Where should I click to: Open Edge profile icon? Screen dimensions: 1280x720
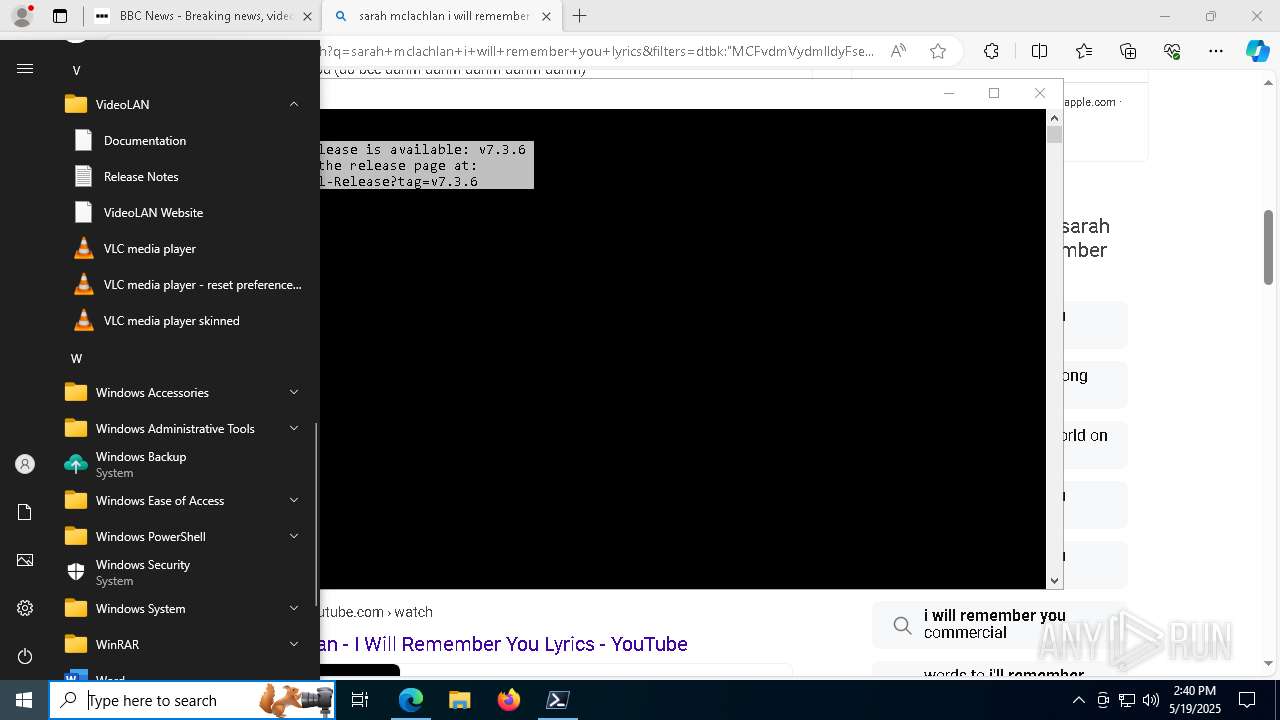(x=22, y=16)
